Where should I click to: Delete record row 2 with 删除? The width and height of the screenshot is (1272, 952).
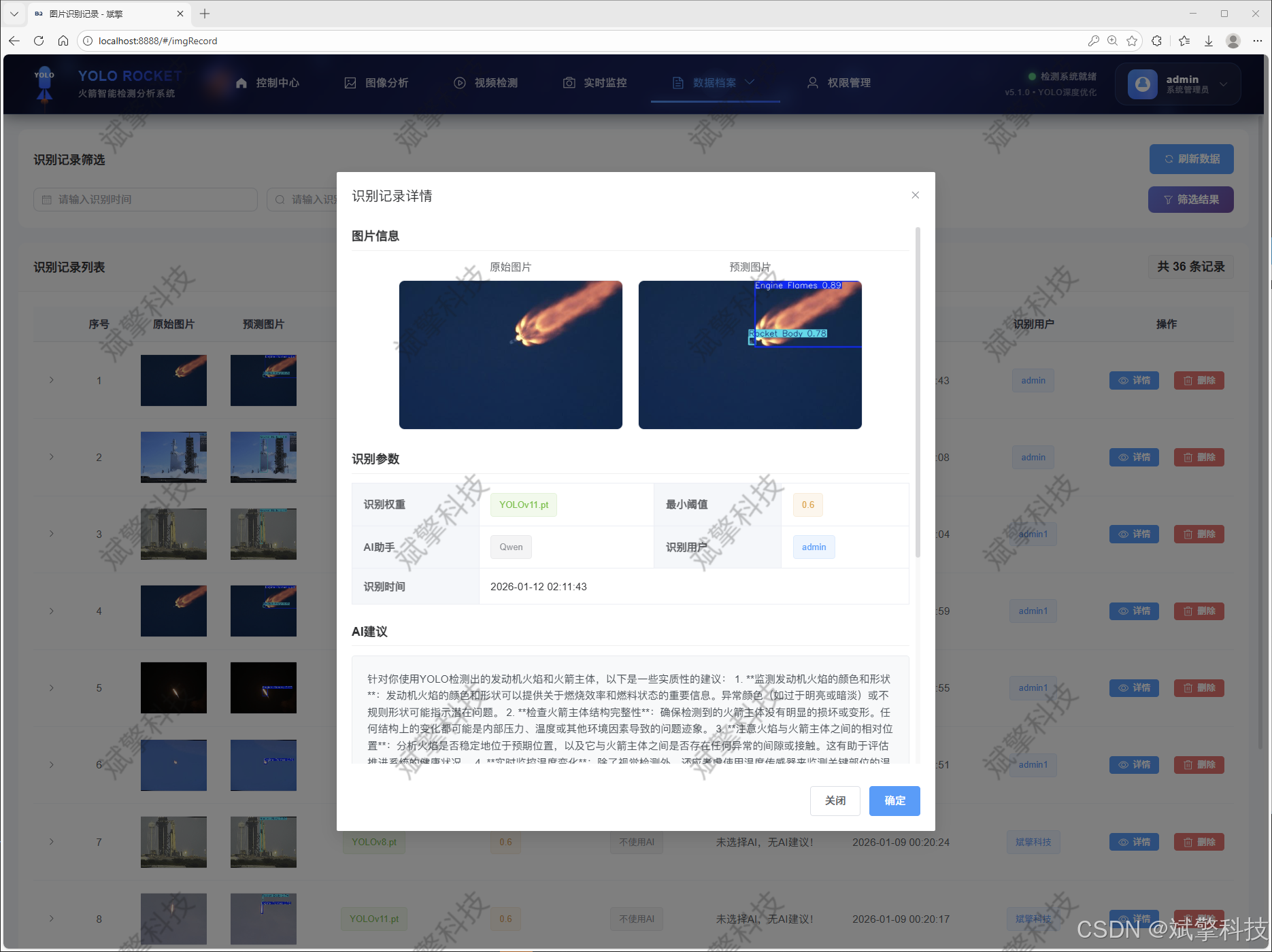1199,457
